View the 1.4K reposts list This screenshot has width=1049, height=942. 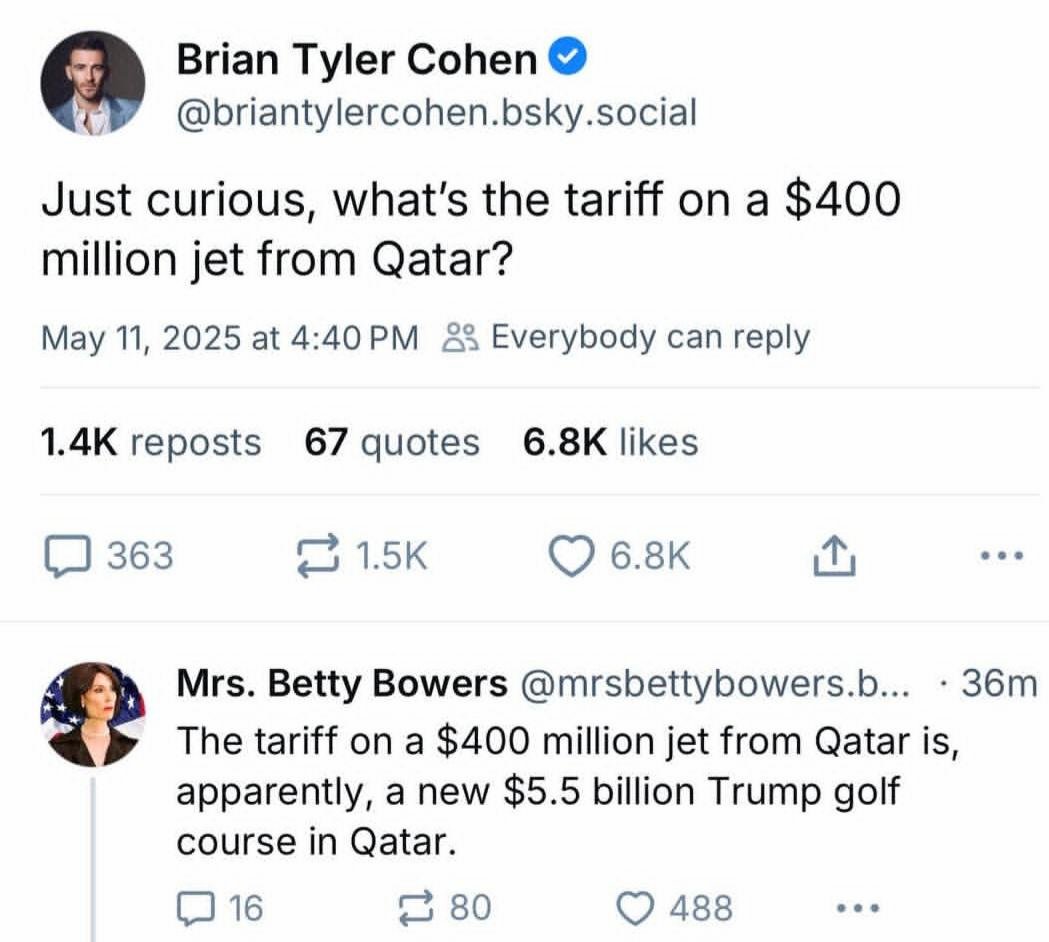click(x=151, y=441)
